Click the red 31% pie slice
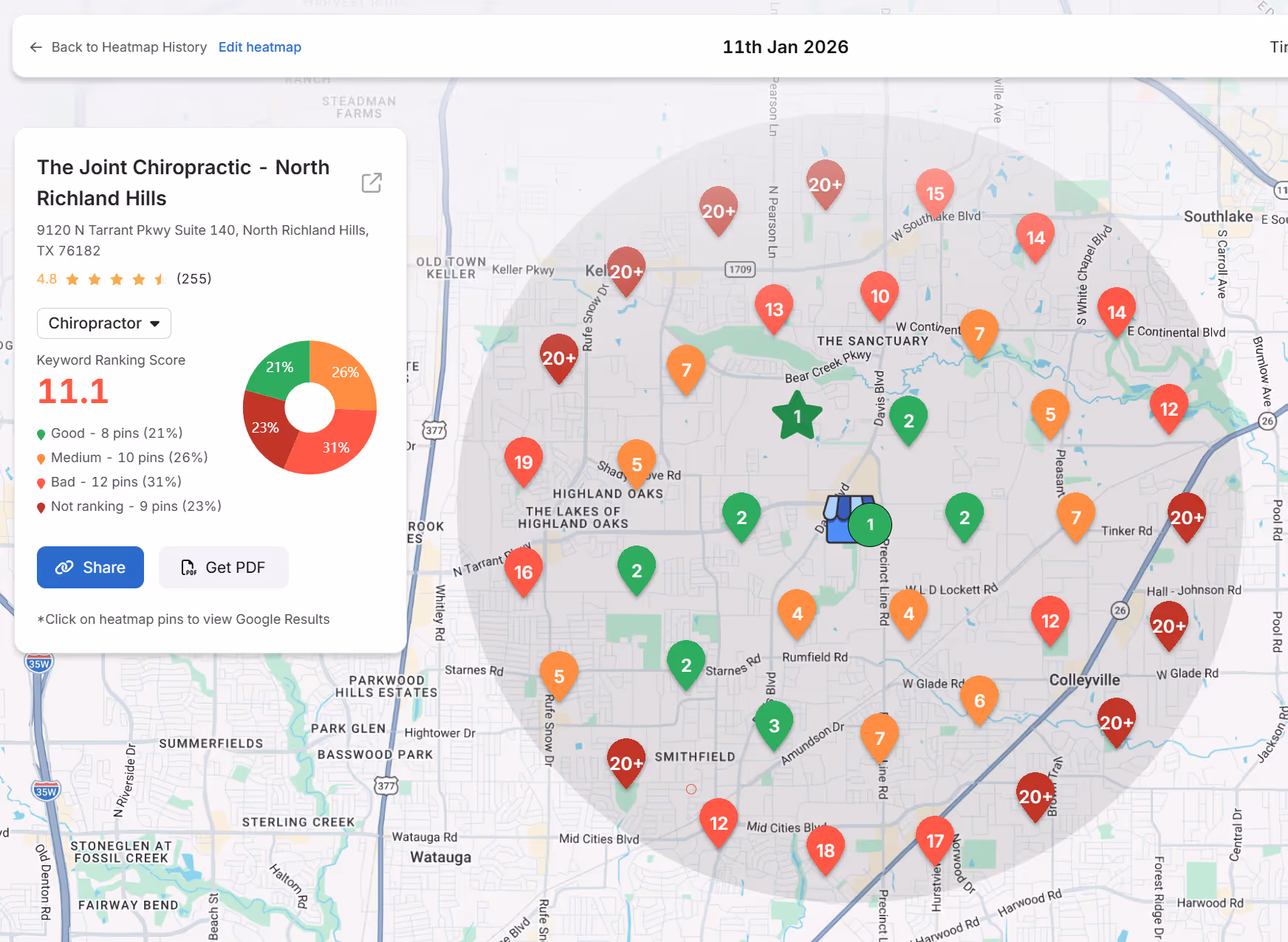Viewport: 1288px width, 942px height. coord(336,447)
